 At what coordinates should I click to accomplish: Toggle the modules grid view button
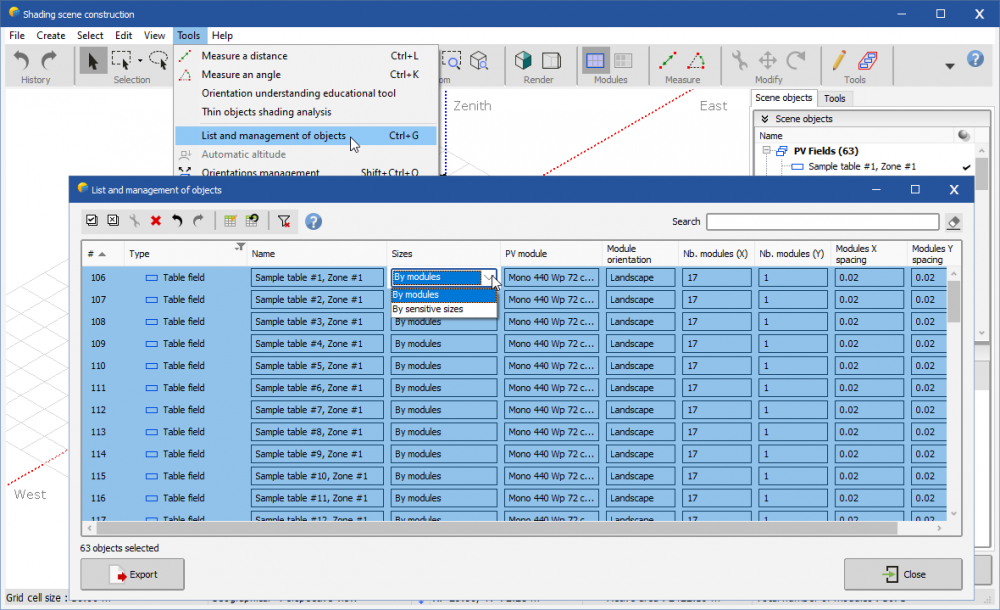(596, 61)
